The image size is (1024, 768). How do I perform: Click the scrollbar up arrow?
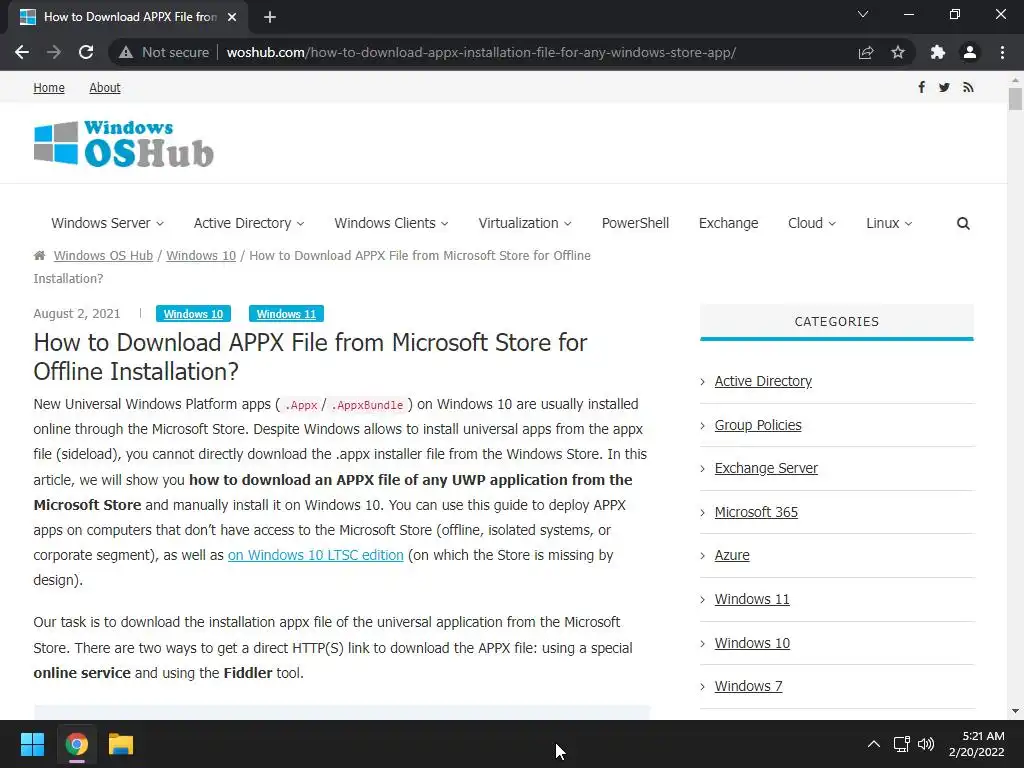1015,80
